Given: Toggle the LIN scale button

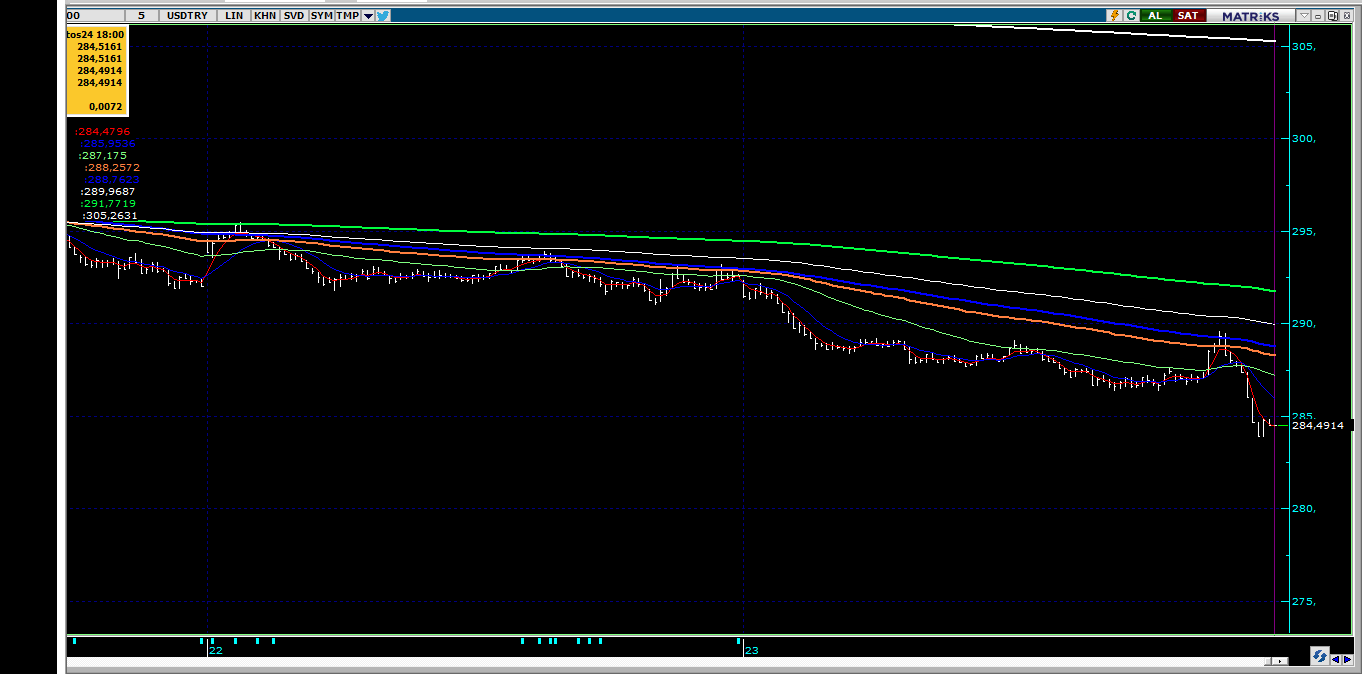Looking at the screenshot, I should pos(235,15).
